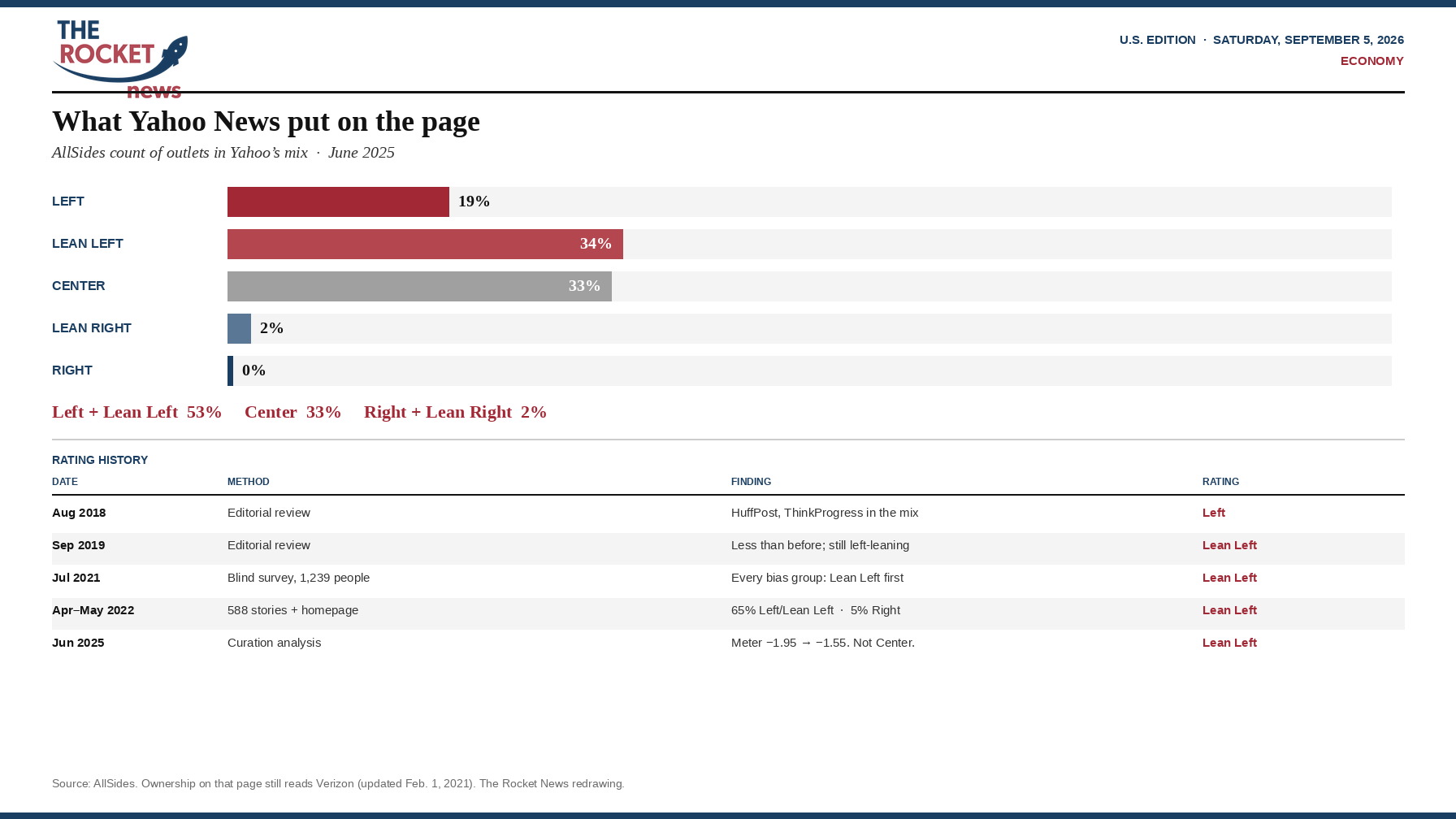1456x819 pixels.
Task: Click headline What Yahoo News put on the page
Action: click(x=266, y=121)
